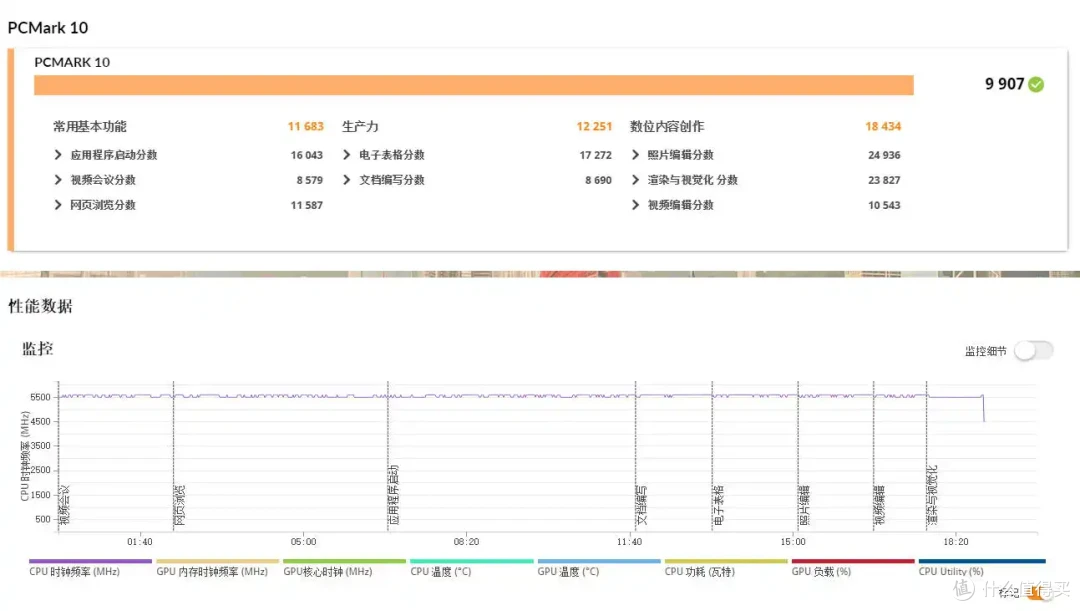This screenshot has width=1080, height=611.
Task: Click the 18:20 time axis label
Action: pyautogui.click(x=955, y=542)
